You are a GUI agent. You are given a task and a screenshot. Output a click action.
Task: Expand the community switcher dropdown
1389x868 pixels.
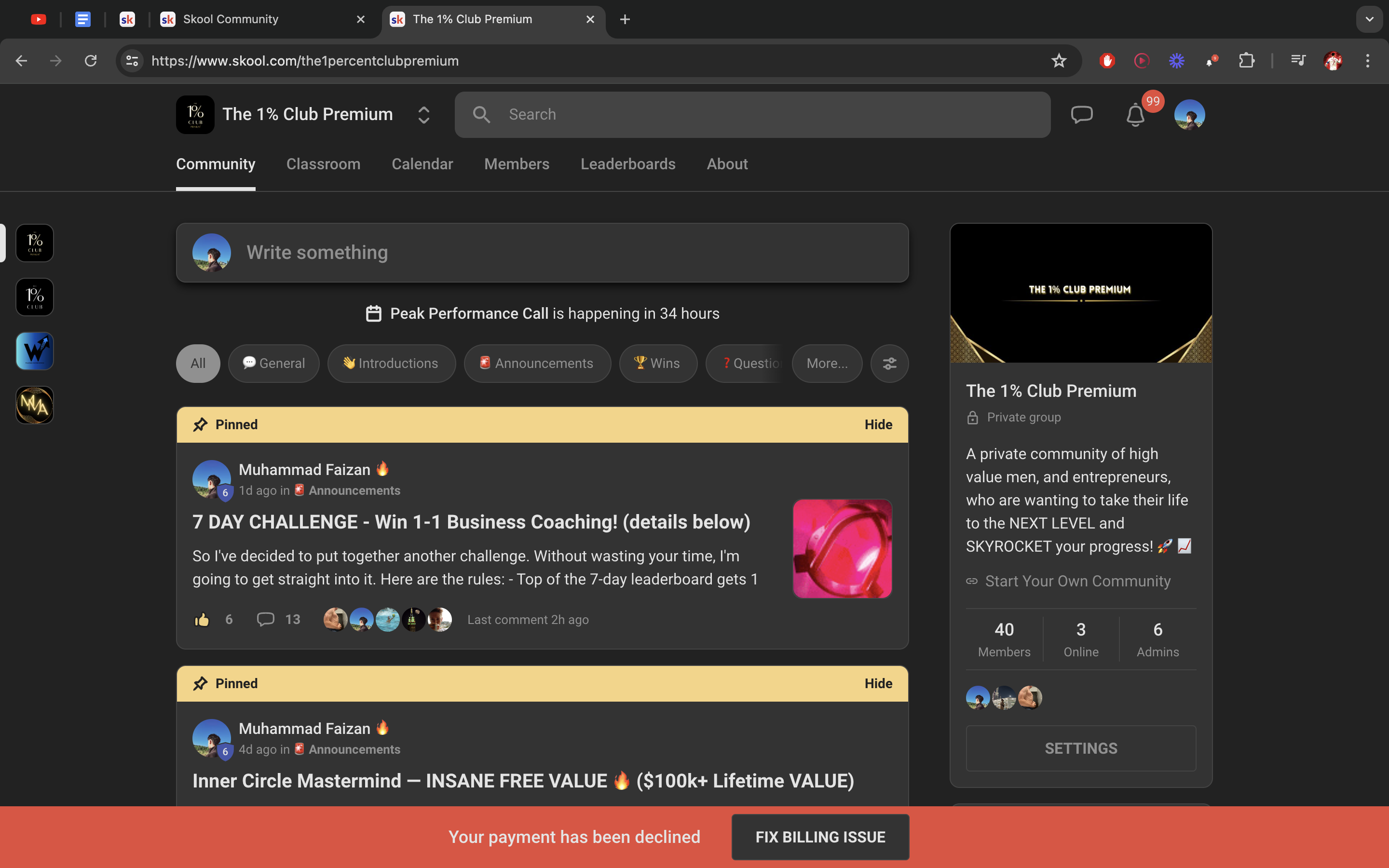click(423, 115)
